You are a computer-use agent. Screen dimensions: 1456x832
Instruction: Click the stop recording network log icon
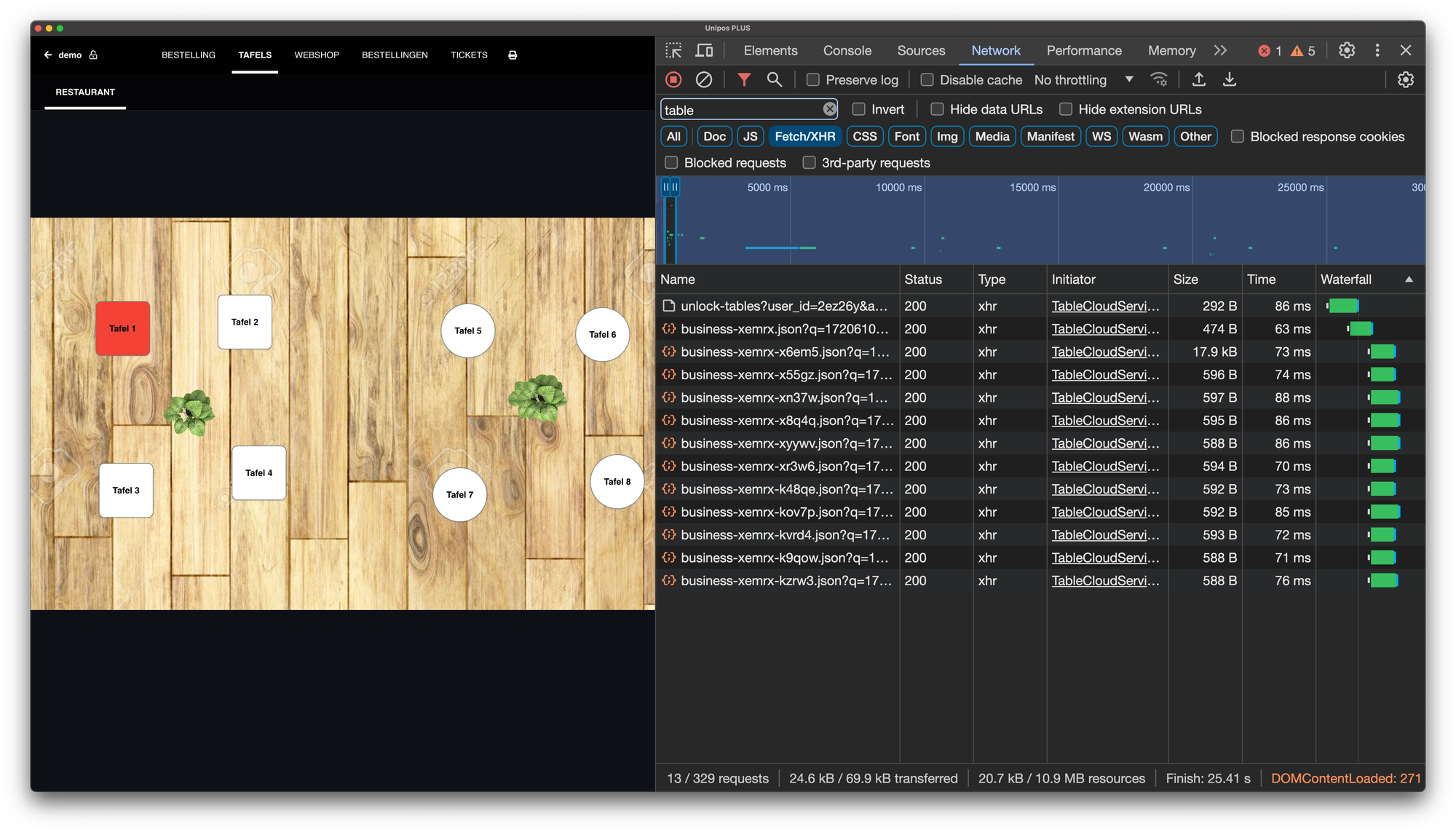[x=673, y=79]
